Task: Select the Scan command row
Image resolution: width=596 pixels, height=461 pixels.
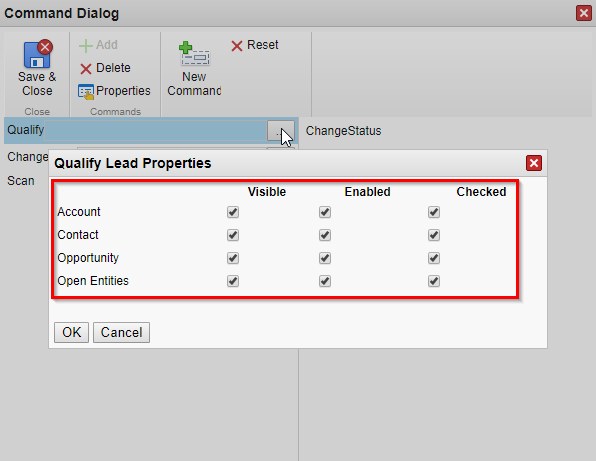Action: pyautogui.click(x=21, y=181)
